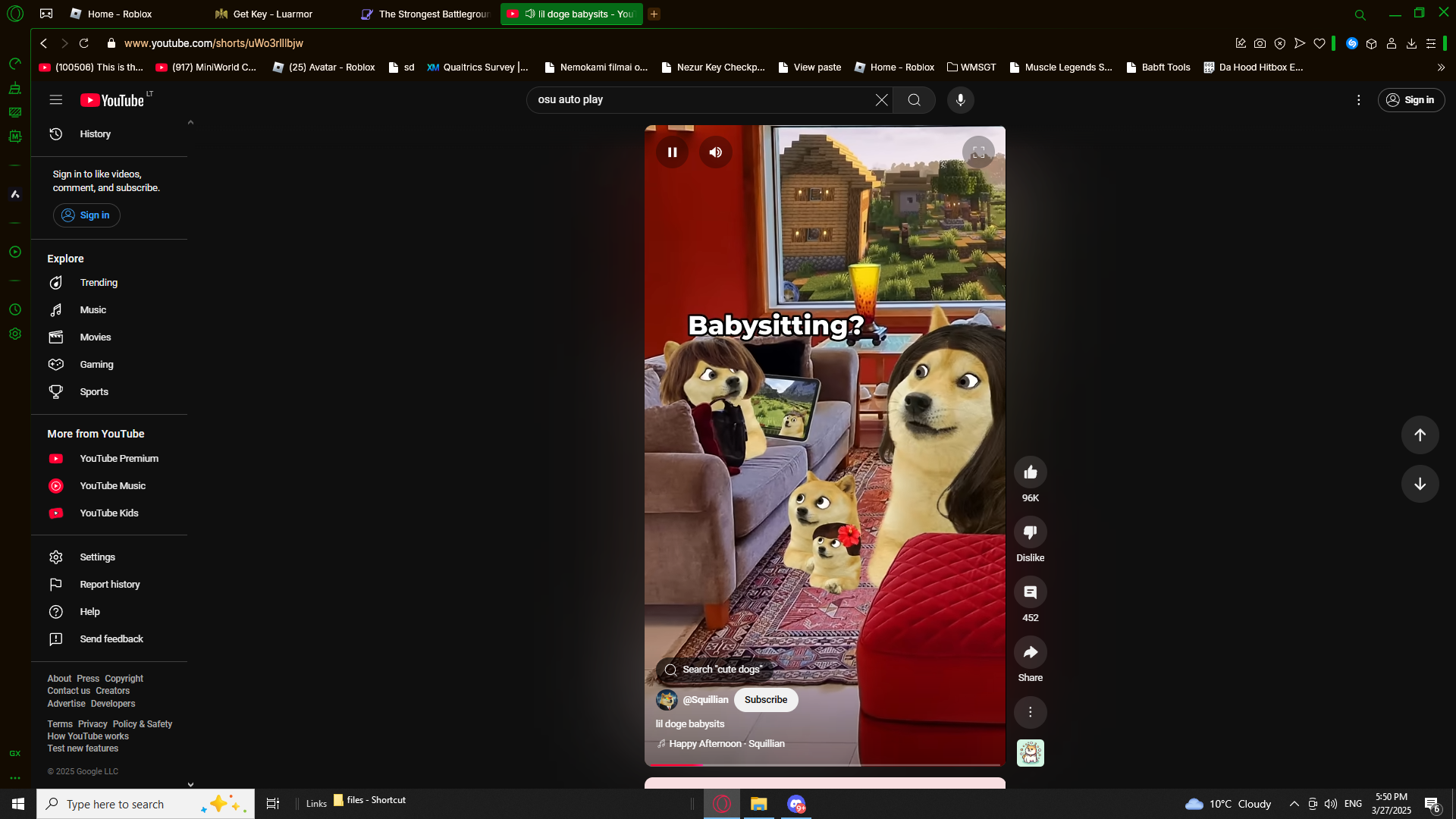The height and width of the screenshot is (819, 1456).
Task: Go to previous Short with up arrow
Action: [1420, 435]
